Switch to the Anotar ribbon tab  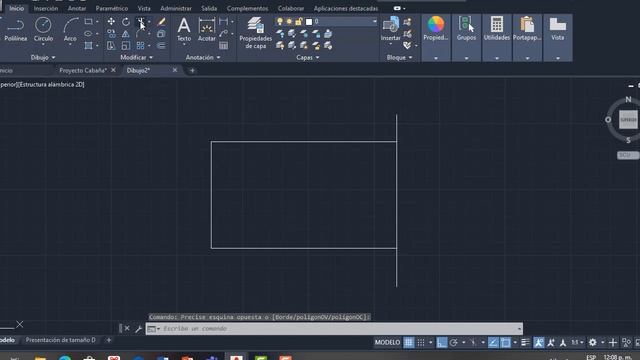(77, 8)
